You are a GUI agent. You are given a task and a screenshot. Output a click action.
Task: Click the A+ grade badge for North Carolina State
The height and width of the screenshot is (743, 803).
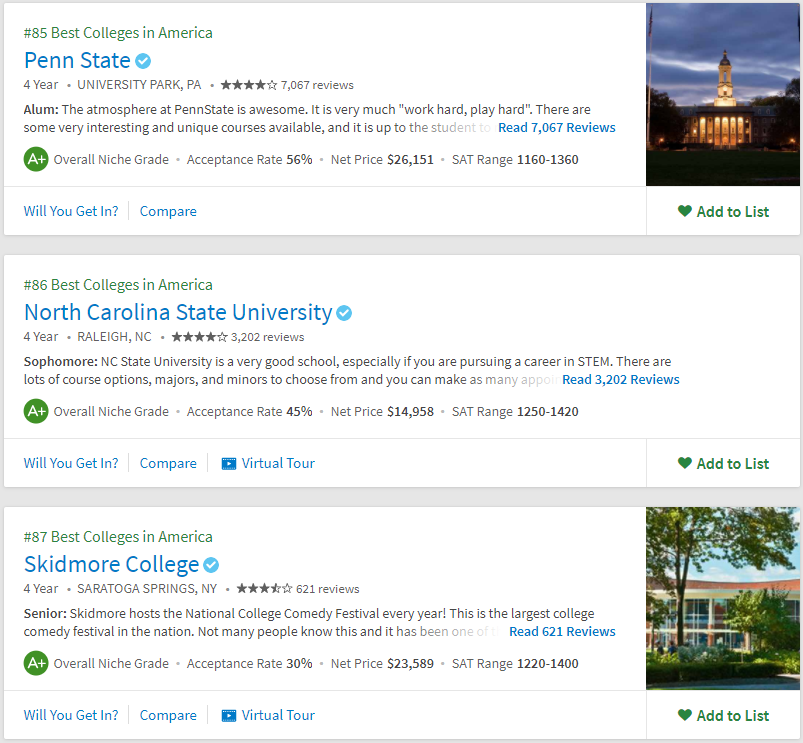tap(36, 411)
